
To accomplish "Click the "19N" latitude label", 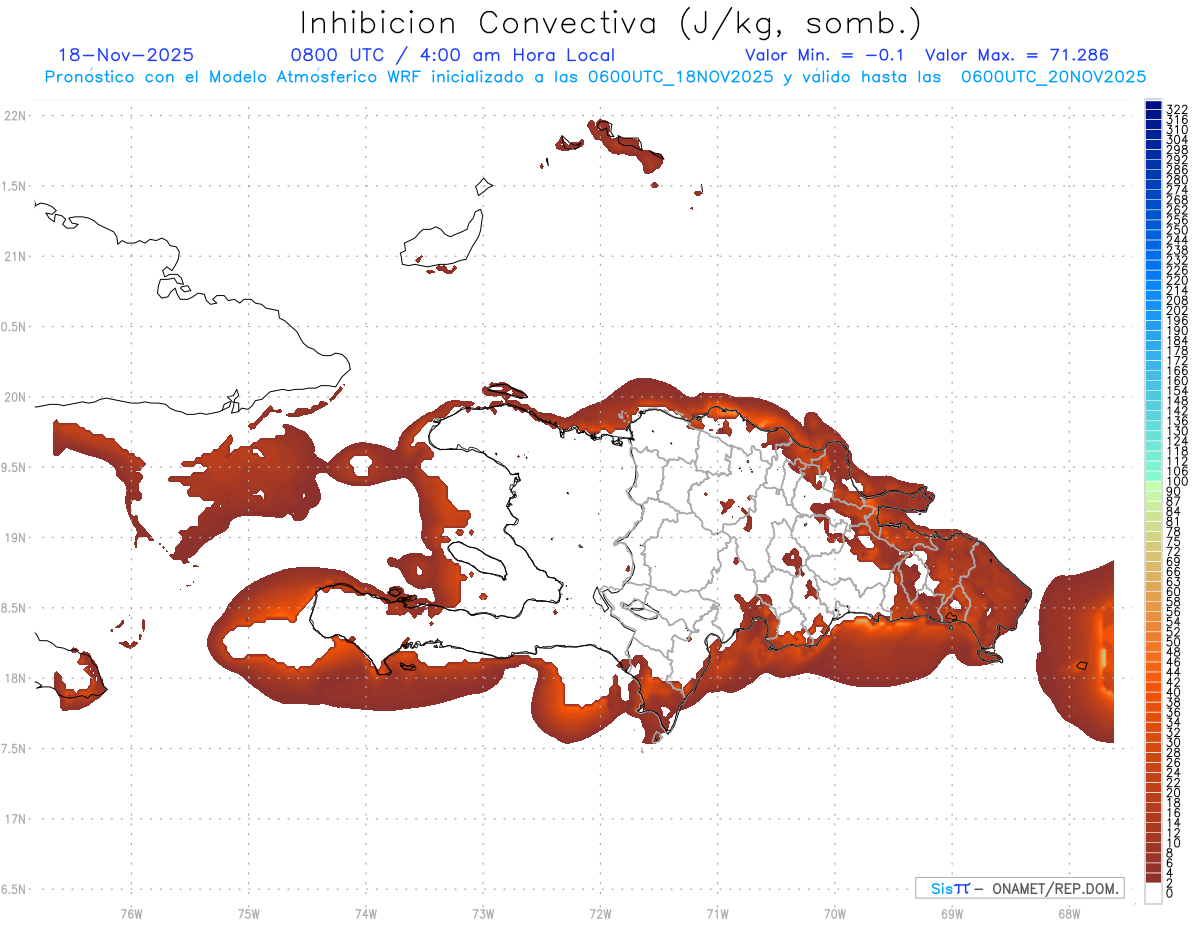I will pyautogui.click(x=15, y=537).
